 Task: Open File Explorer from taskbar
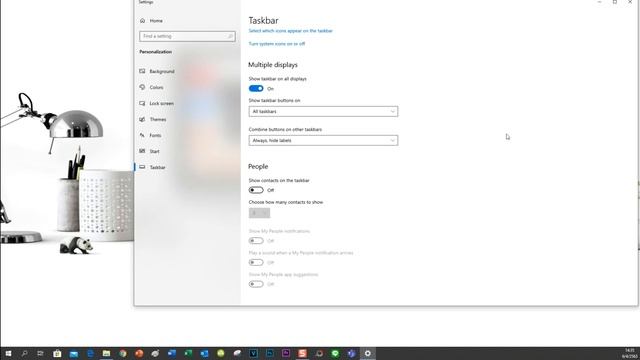(106, 353)
